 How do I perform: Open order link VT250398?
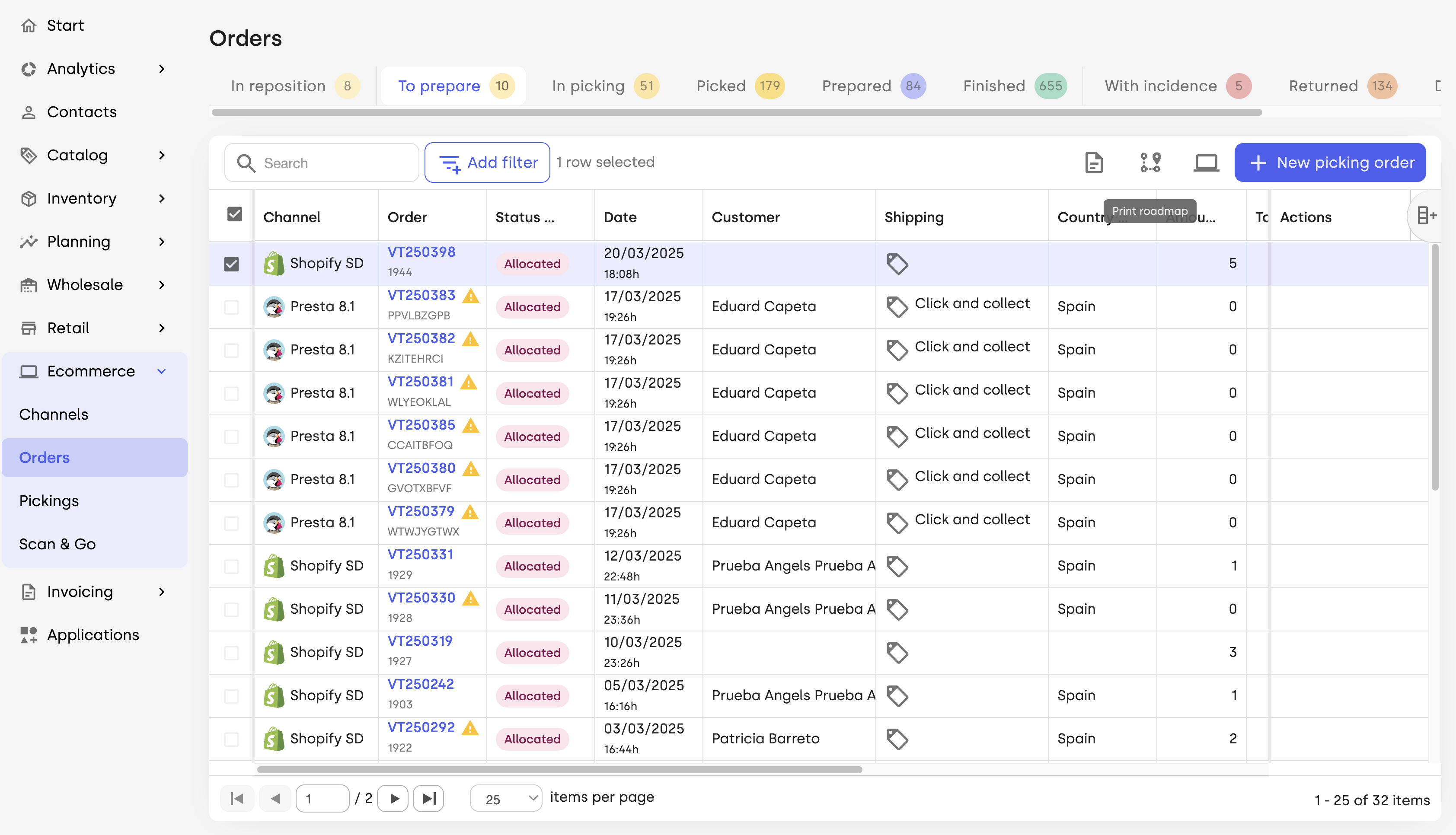coord(421,252)
